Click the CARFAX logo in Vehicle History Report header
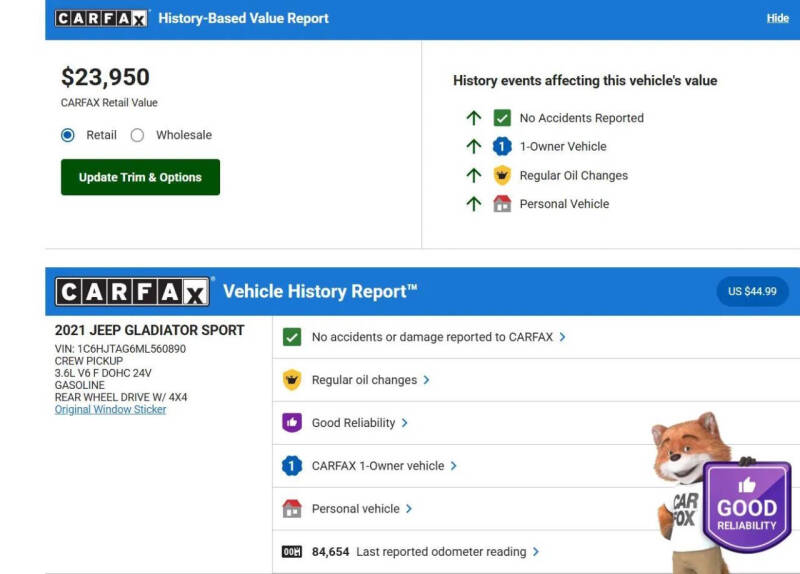The height and width of the screenshot is (574, 800). (x=132, y=292)
